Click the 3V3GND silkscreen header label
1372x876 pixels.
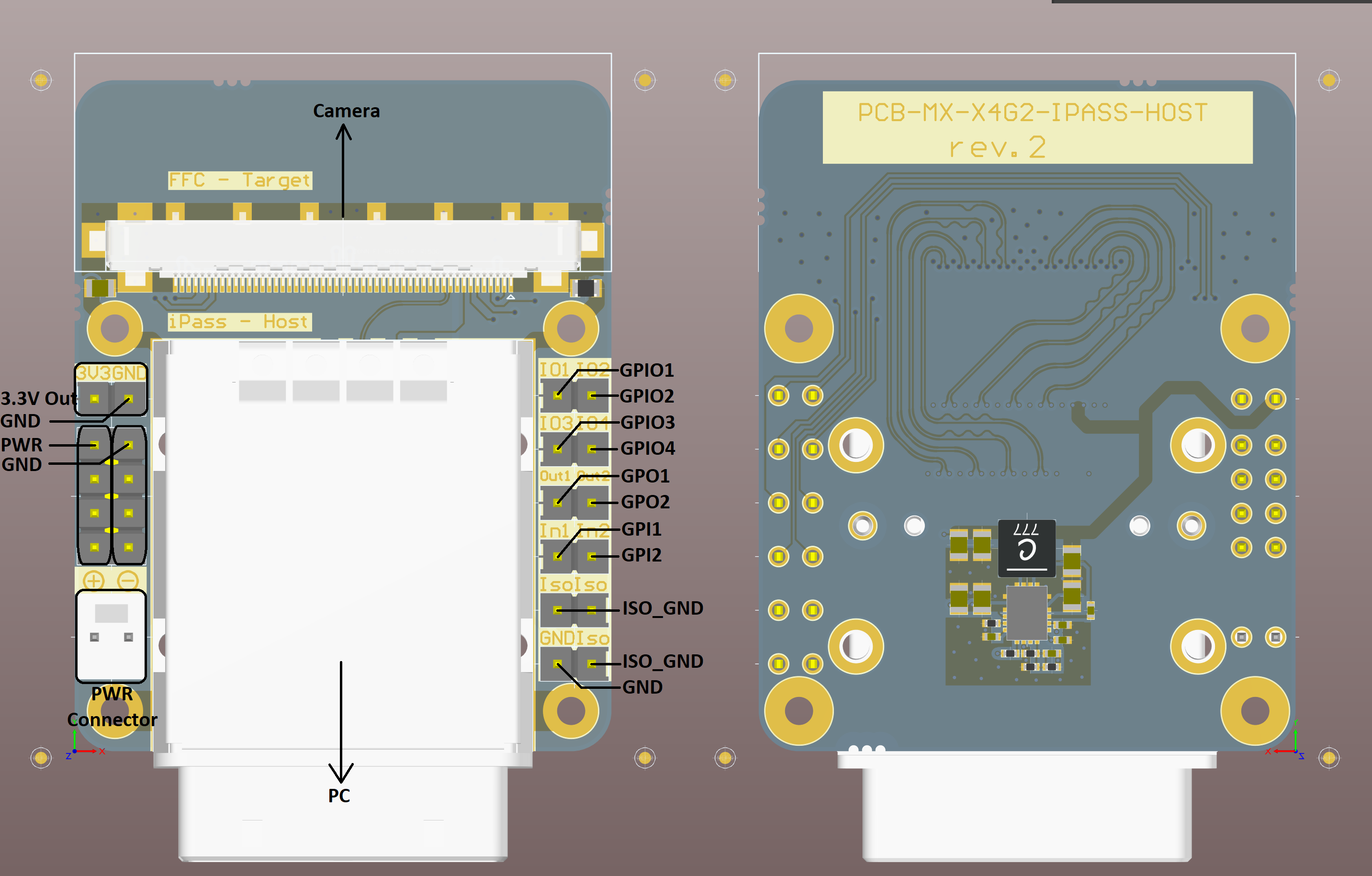112,373
